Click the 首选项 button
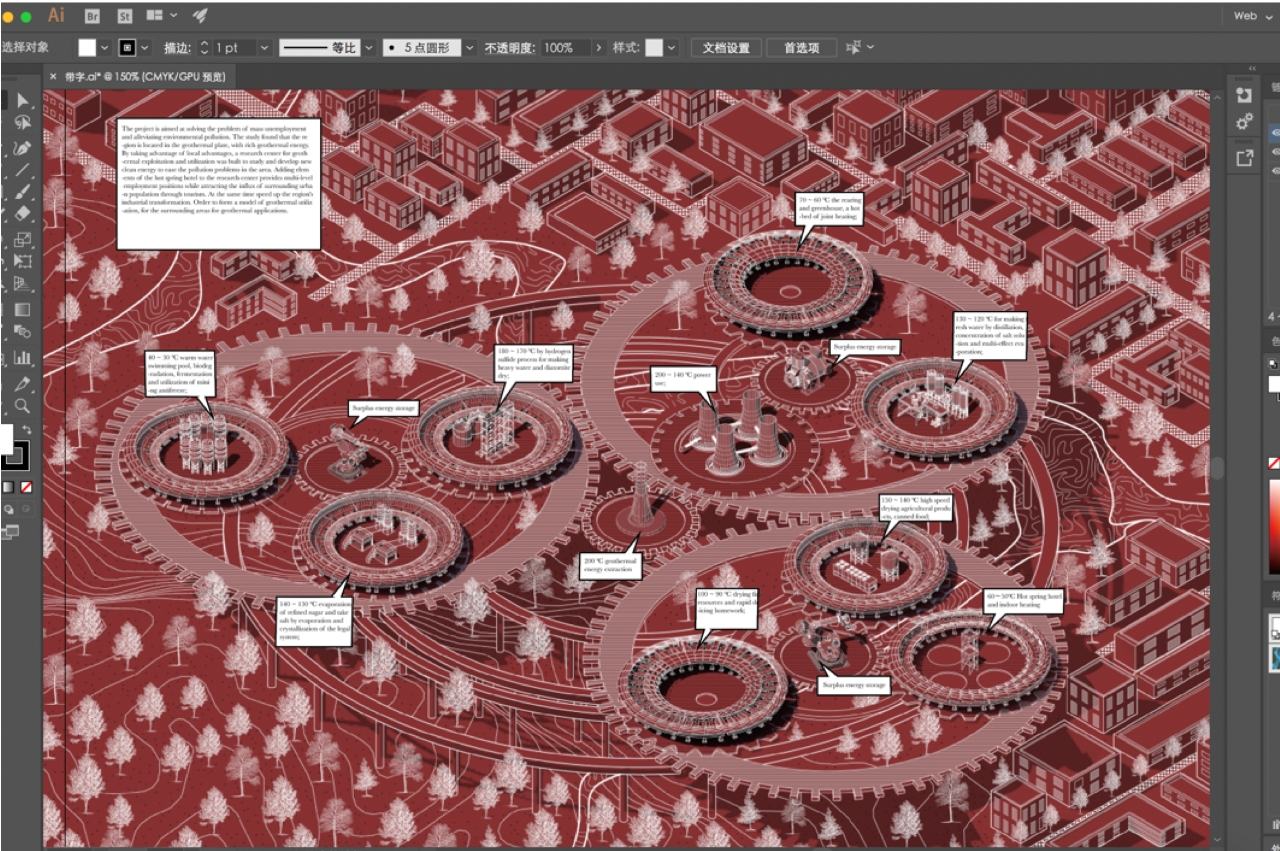1280x851 pixels. coord(801,47)
